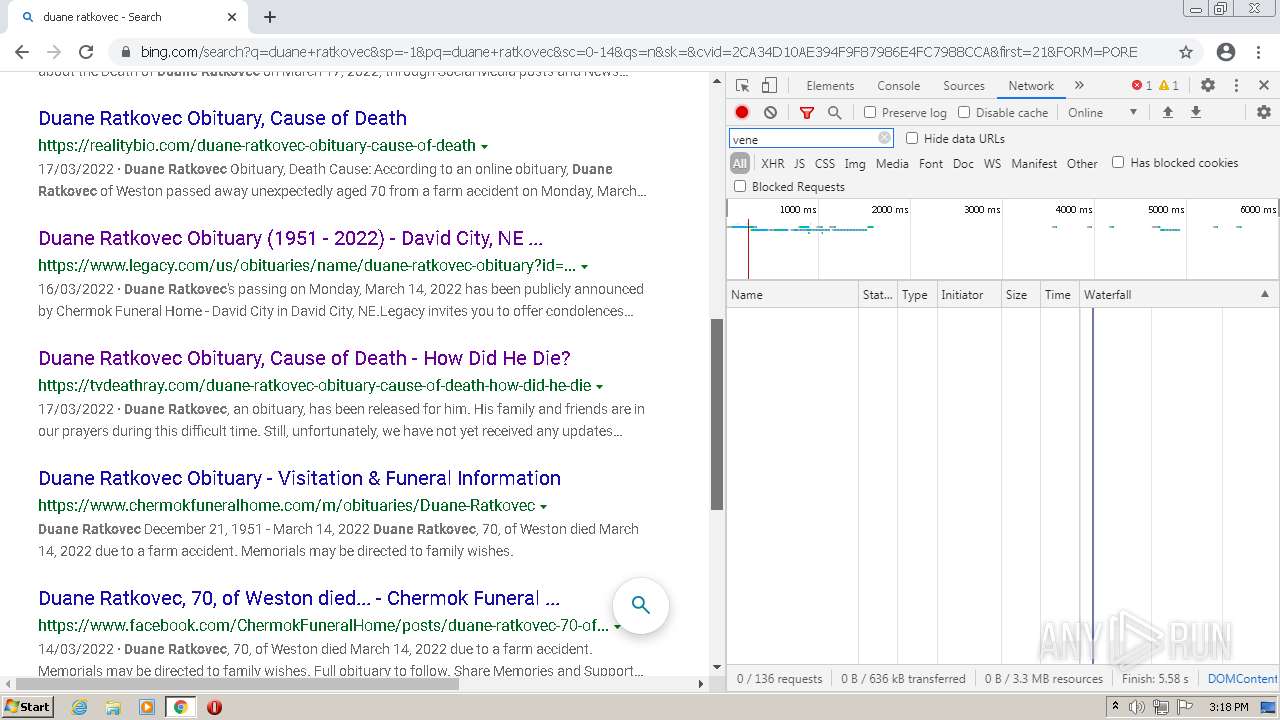Switch to the Elements panel
The width and height of the screenshot is (1280, 720).
tap(830, 86)
